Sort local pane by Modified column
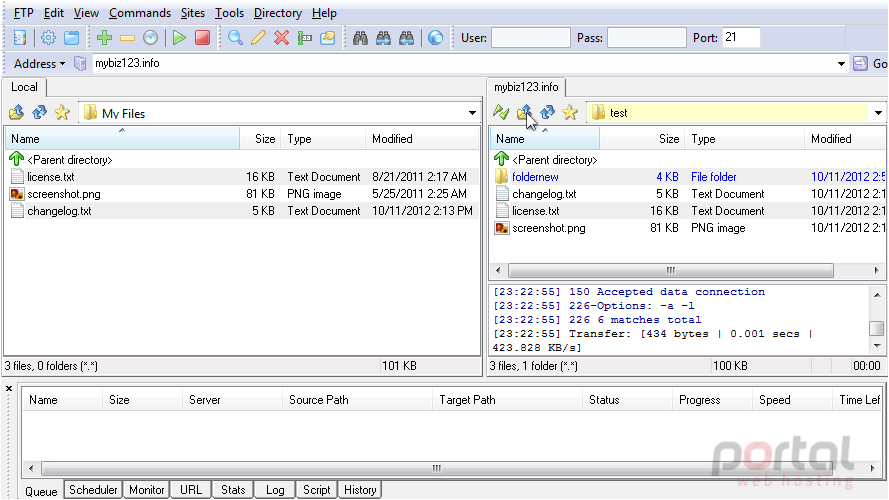Screen dimensions: 889x500 click(422, 139)
